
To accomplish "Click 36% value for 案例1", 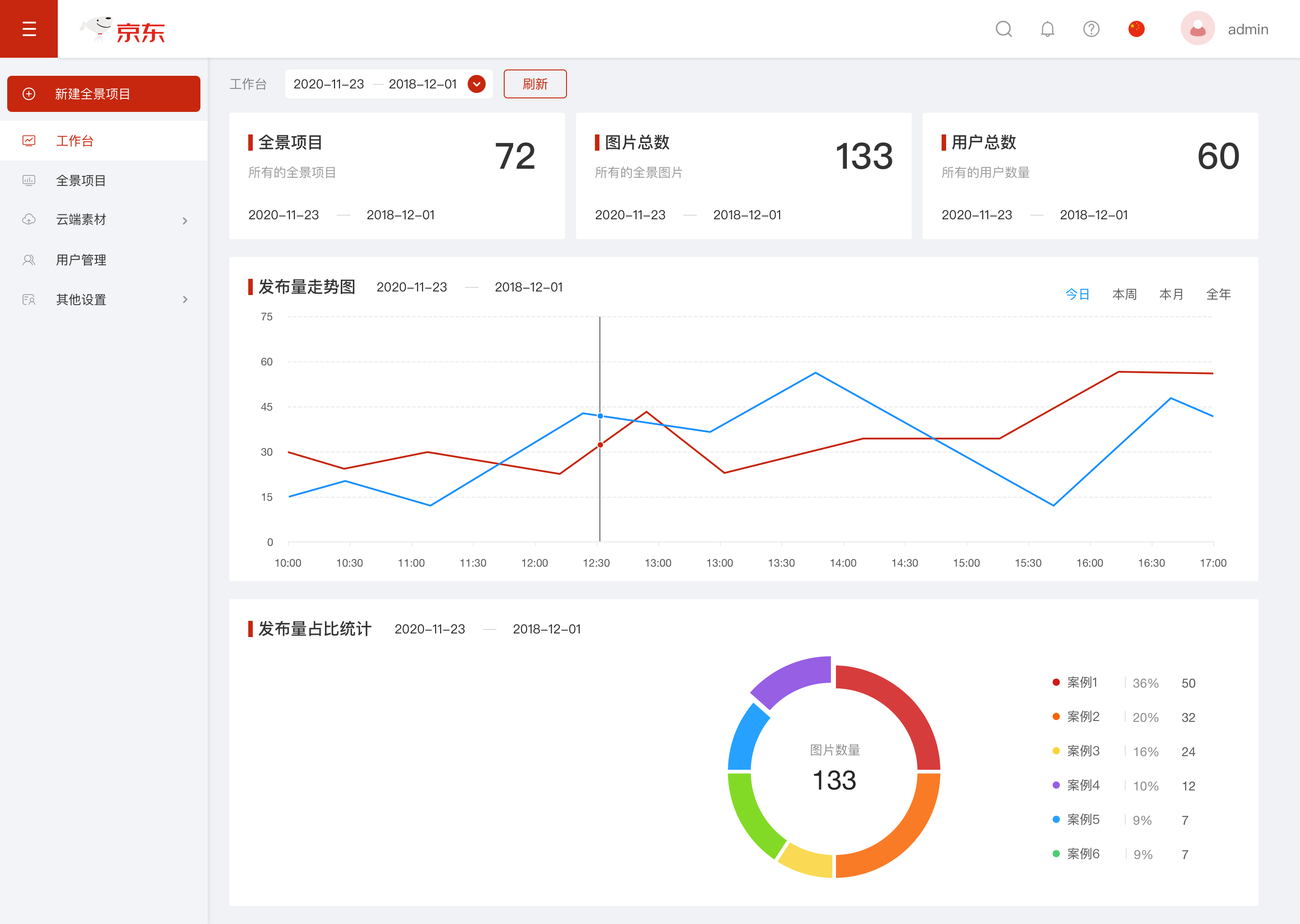I will pyautogui.click(x=1145, y=683).
